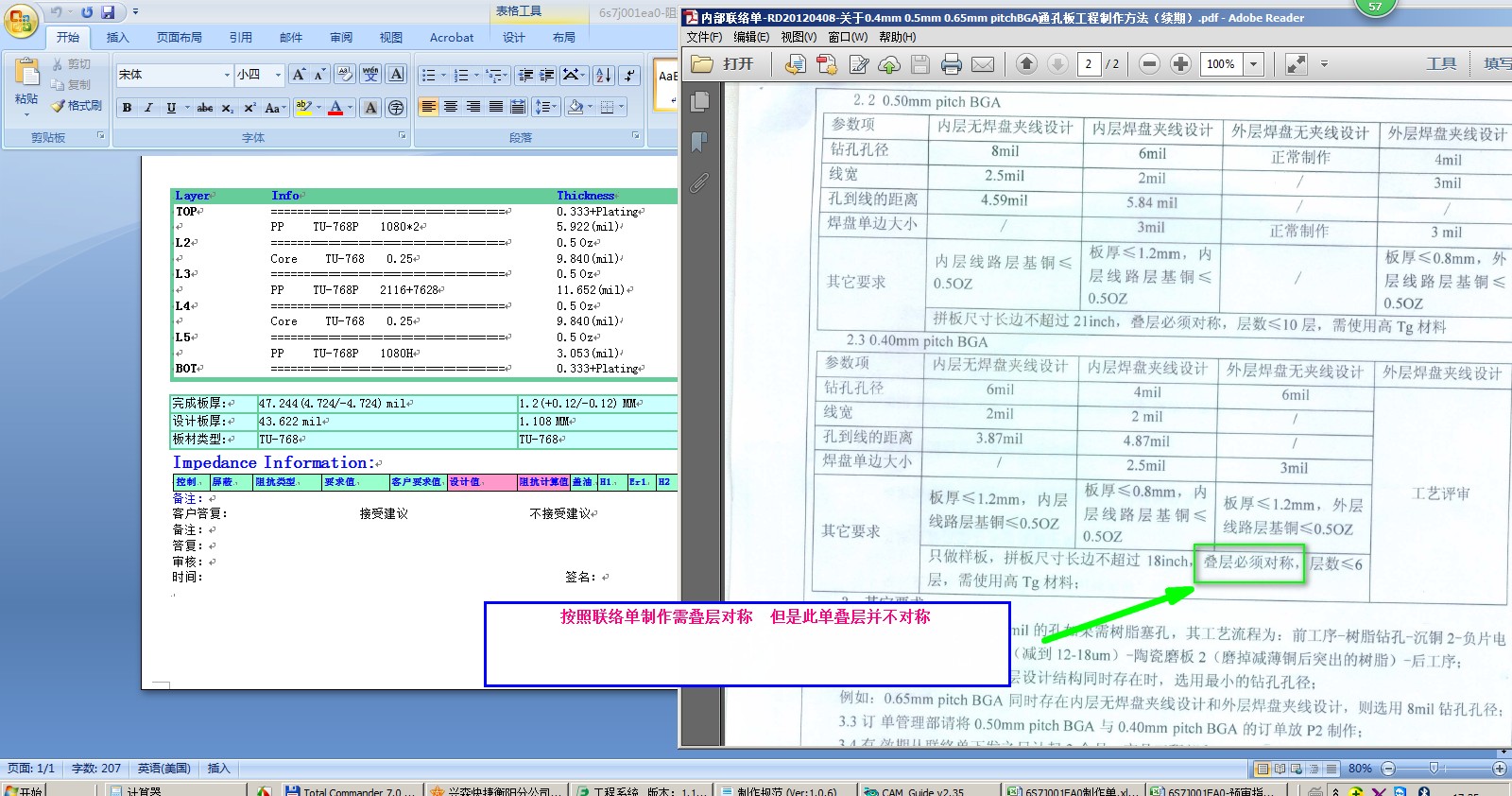Toggle Align Left paragraph button
The image size is (1512, 796).
(x=429, y=107)
